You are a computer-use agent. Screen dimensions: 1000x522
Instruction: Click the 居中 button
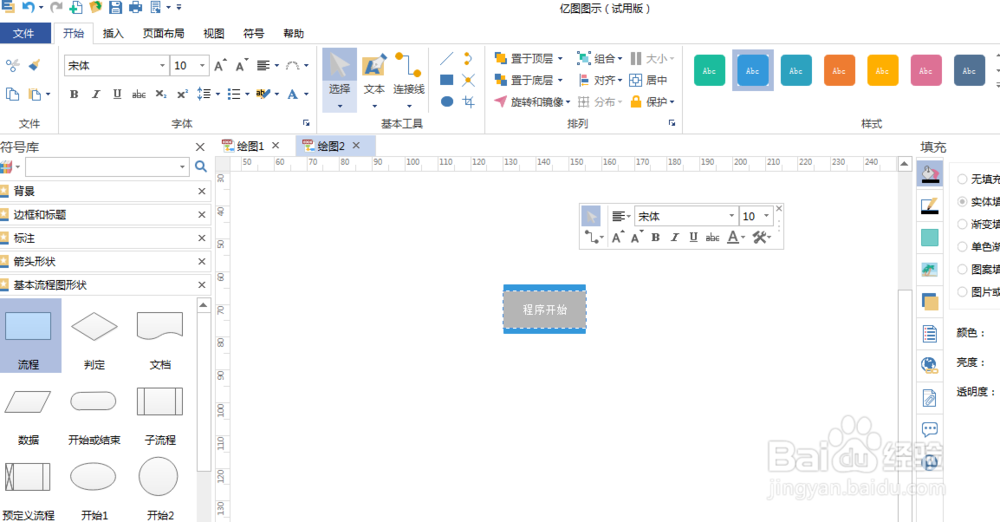648,80
